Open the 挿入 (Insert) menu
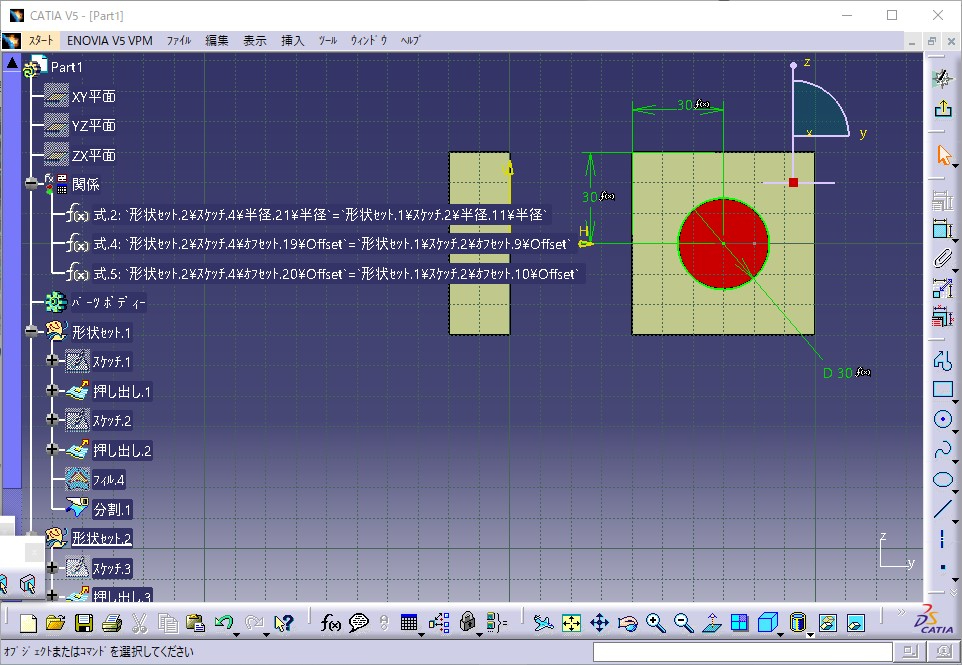The height and width of the screenshot is (665, 962). (x=292, y=41)
